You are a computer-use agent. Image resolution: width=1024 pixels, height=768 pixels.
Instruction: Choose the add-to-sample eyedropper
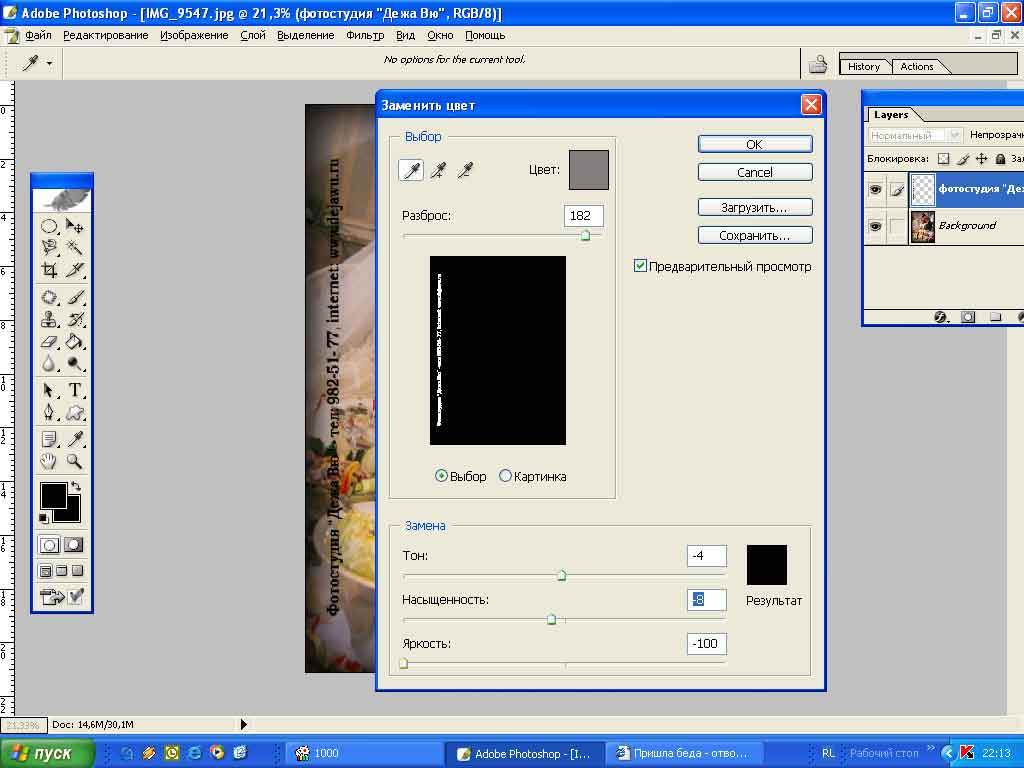pos(438,170)
